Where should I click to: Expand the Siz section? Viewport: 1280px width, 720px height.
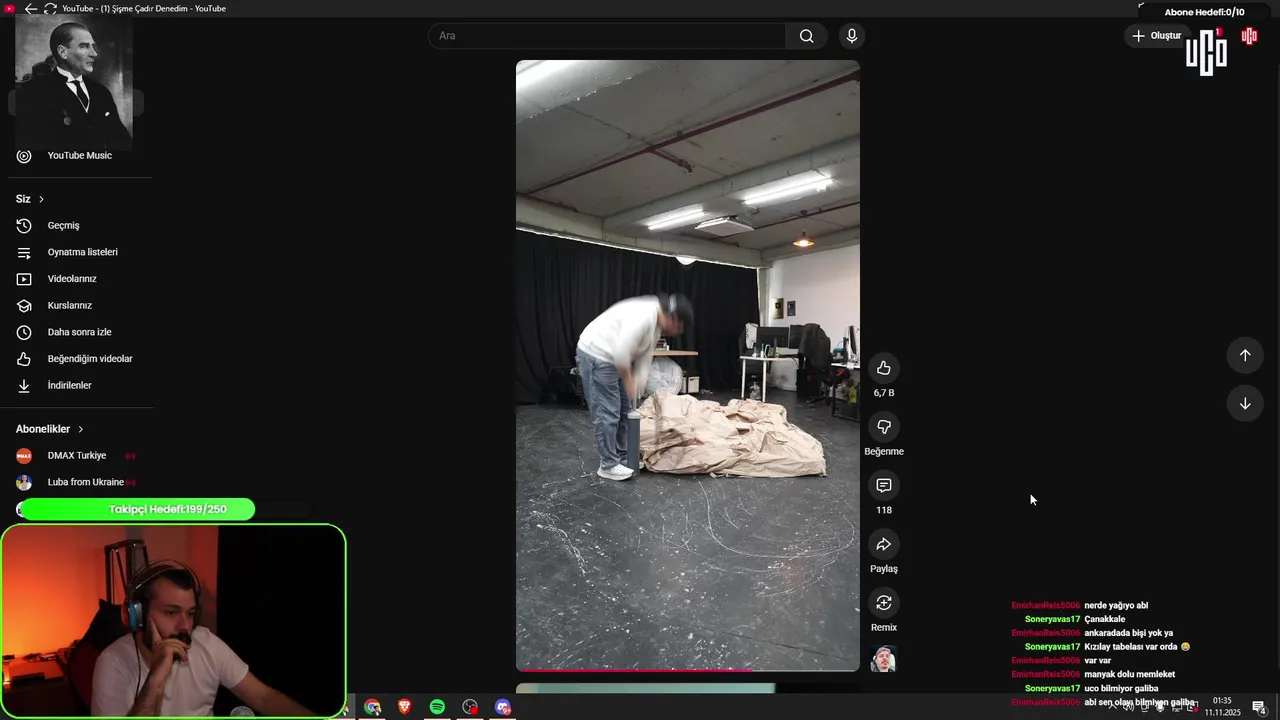pos(30,199)
